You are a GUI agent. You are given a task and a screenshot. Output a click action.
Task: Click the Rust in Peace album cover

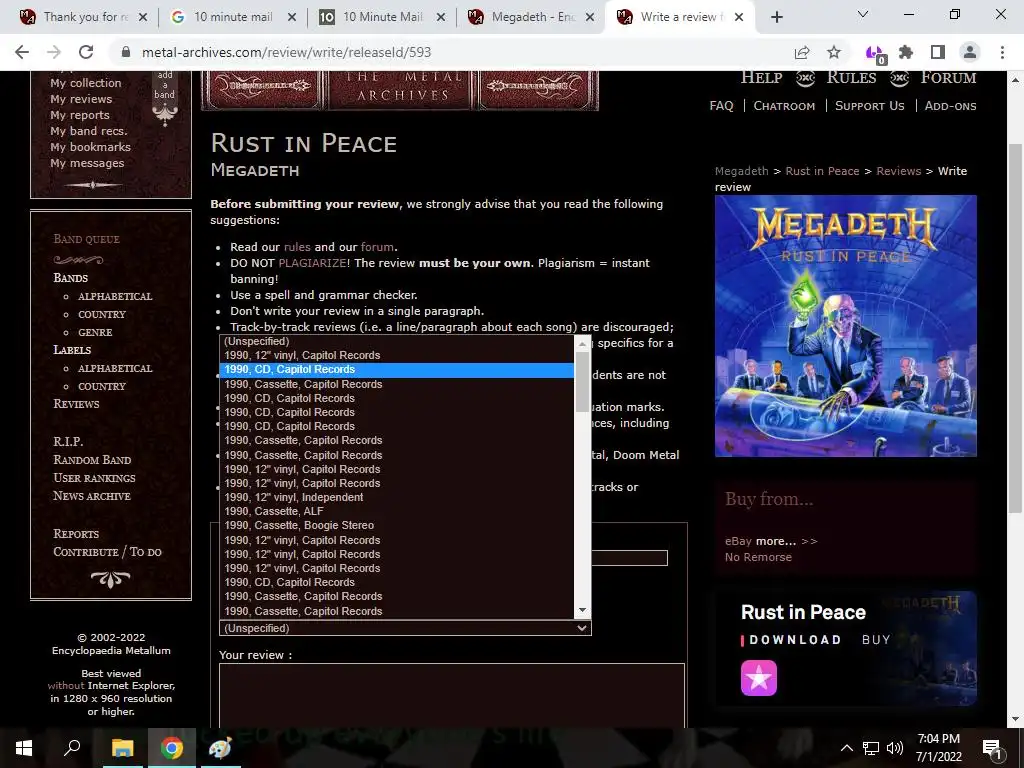[x=846, y=326]
